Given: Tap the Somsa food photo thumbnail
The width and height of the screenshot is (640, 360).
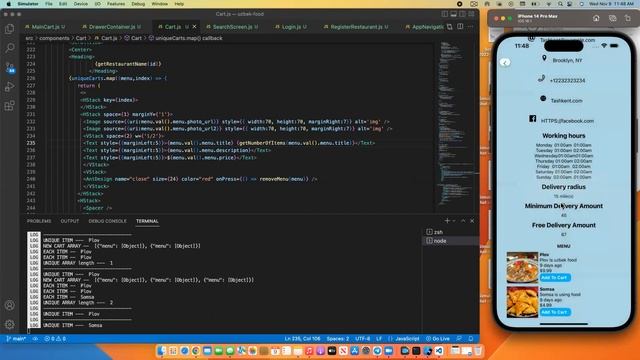Looking at the screenshot, I should tap(522, 302).
